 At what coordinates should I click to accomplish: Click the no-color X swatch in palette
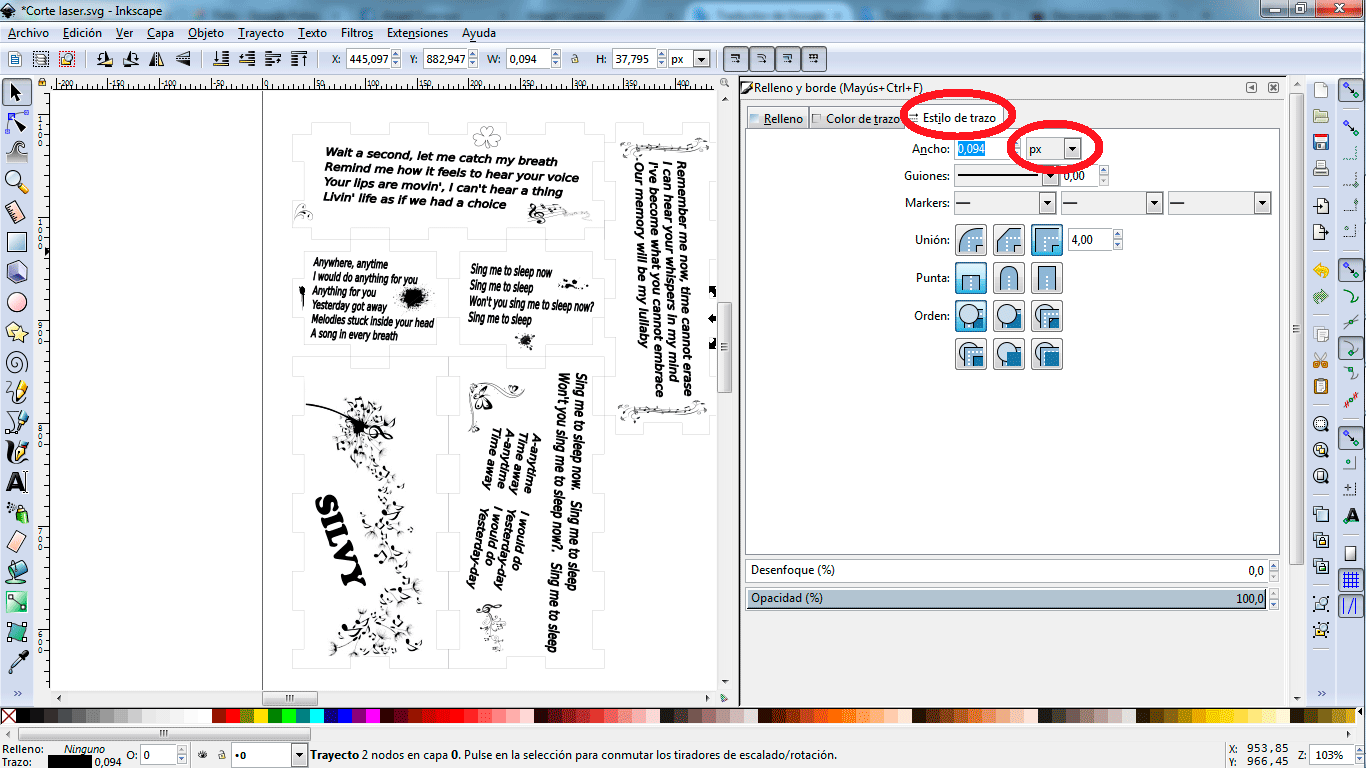click(8, 716)
